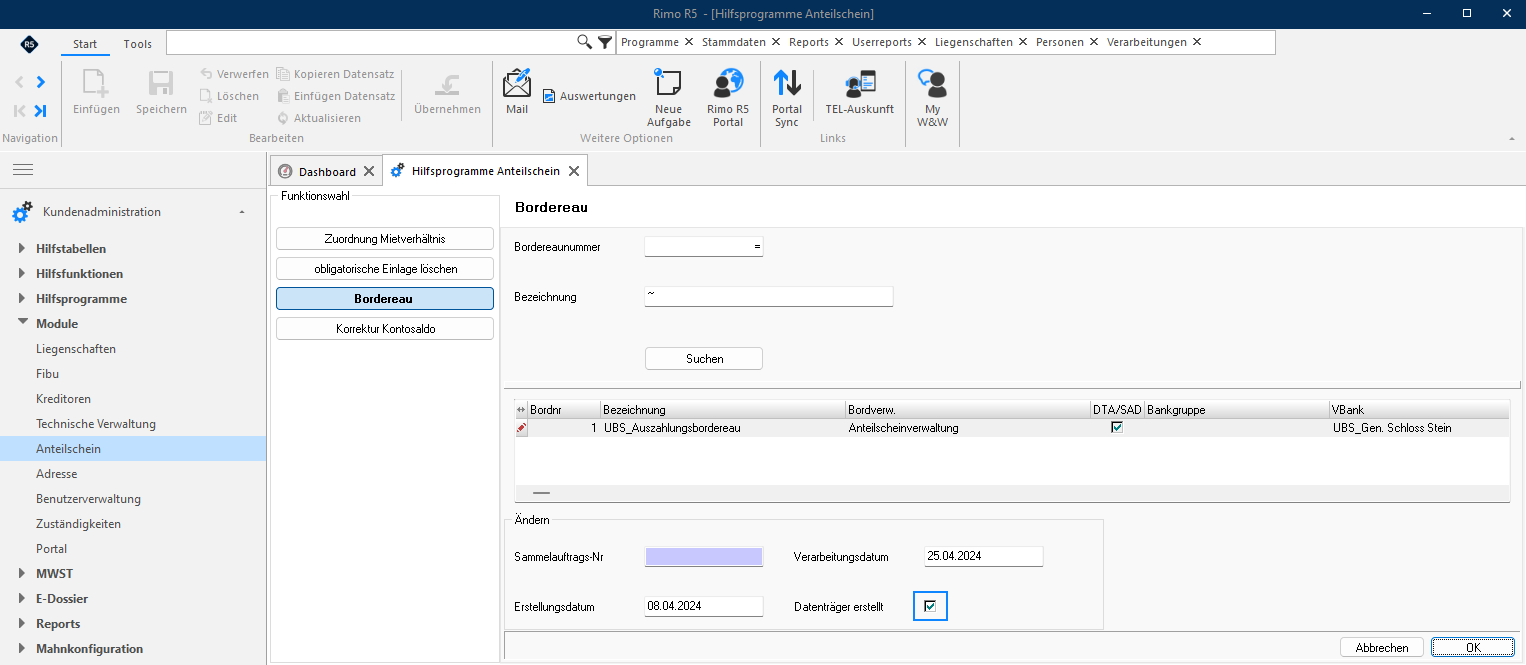Click Löschen in the ribbon
Image resolution: width=1526 pixels, height=665 pixels.
click(229, 96)
